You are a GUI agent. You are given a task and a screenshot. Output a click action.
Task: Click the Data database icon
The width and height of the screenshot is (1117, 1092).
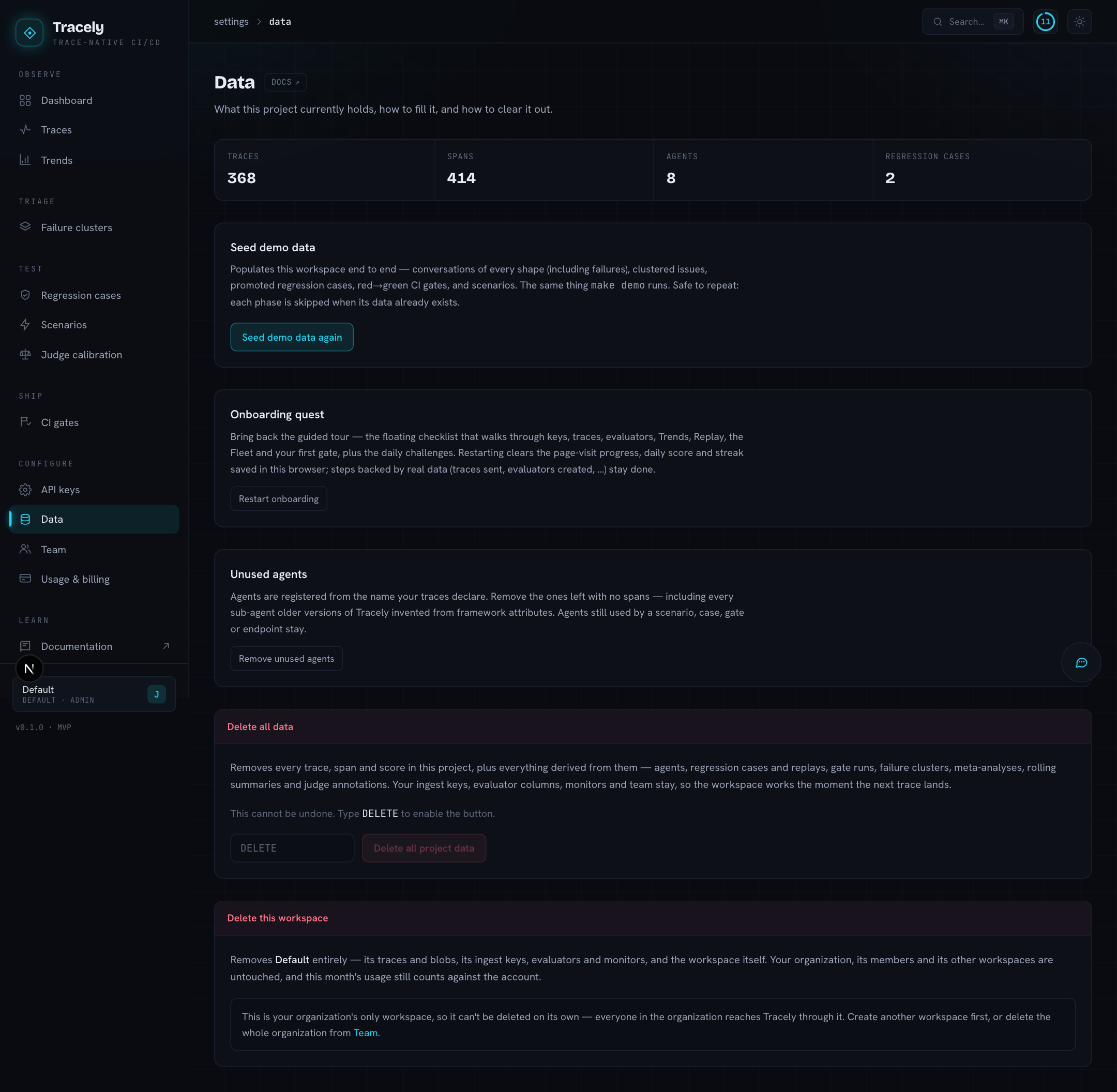25,519
